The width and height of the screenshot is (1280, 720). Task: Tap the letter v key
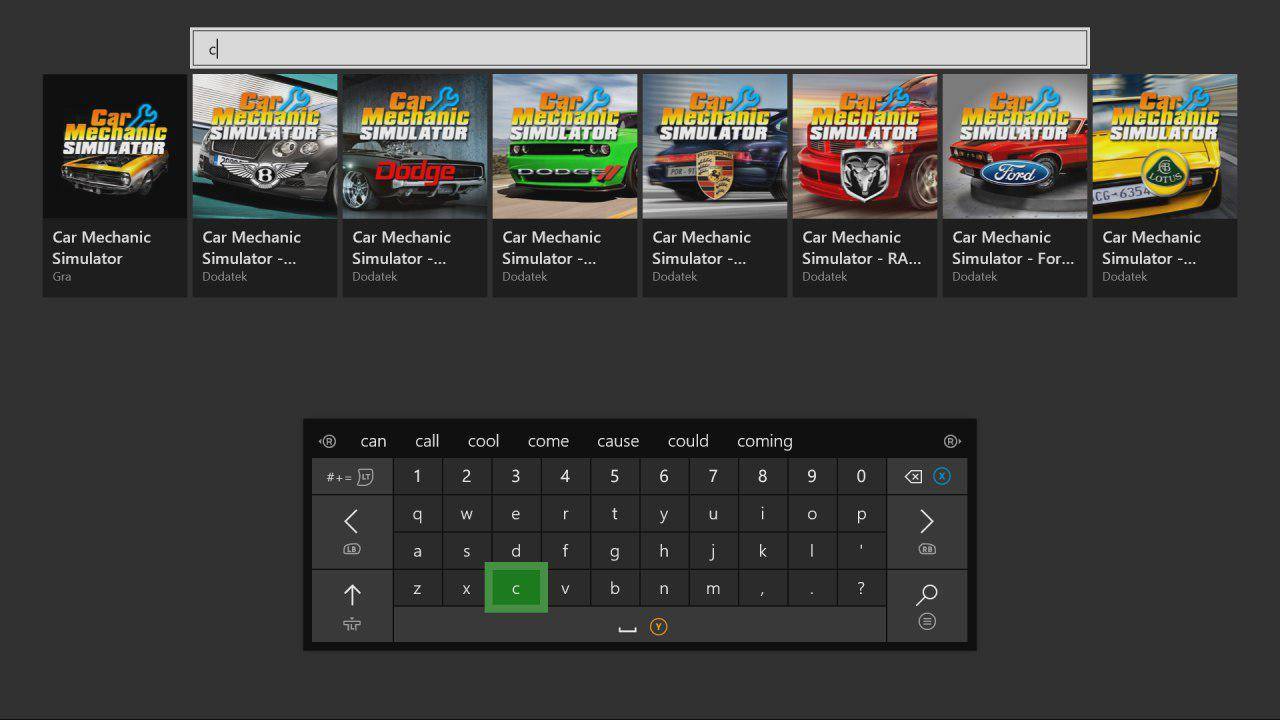point(565,588)
